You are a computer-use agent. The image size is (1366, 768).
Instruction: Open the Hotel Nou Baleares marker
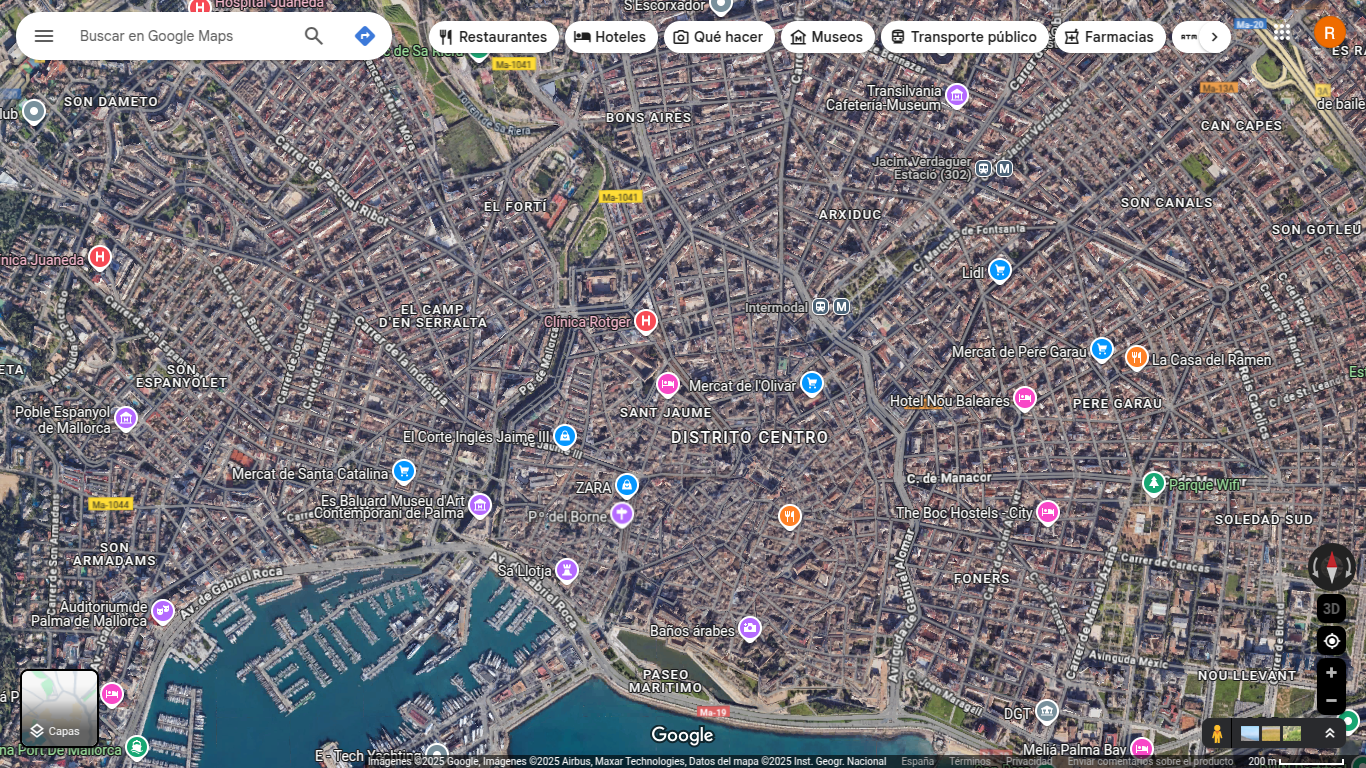(x=1024, y=398)
